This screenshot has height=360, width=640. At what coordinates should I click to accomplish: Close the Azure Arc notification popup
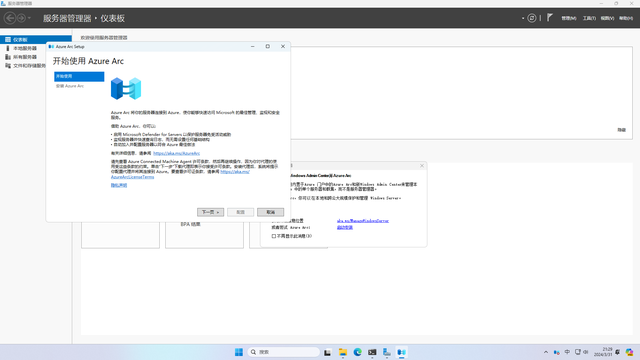[422, 166]
